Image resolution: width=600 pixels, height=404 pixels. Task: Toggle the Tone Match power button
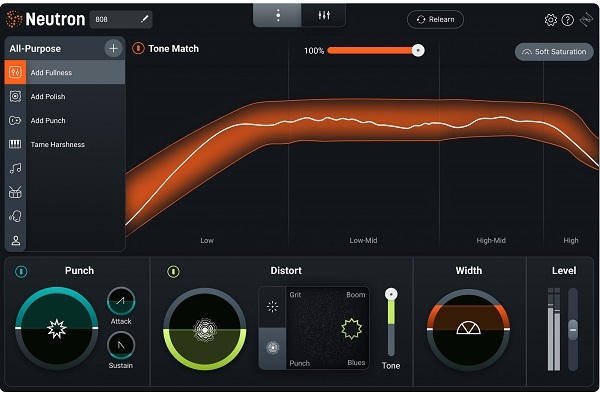tap(138, 49)
